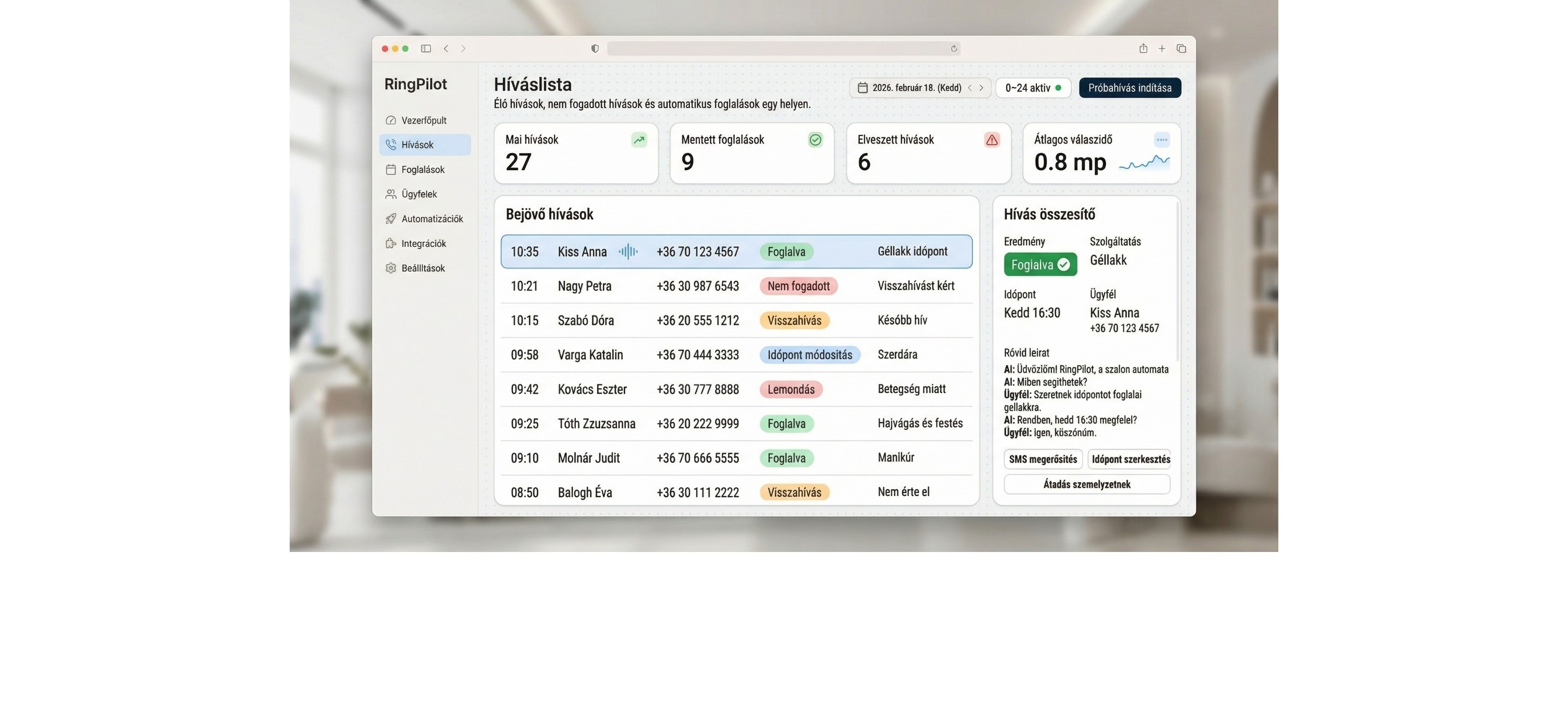
Task: Click the trend arrow icon in Mai hívások card
Action: click(639, 140)
